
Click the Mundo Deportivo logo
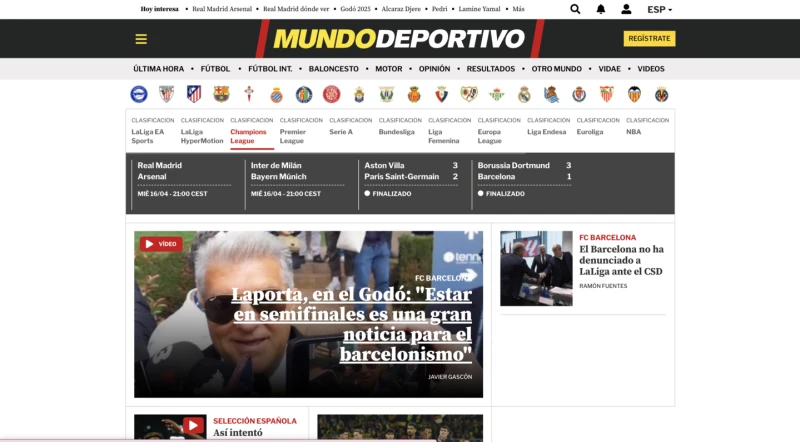pyautogui.click(x=399, y=39)
